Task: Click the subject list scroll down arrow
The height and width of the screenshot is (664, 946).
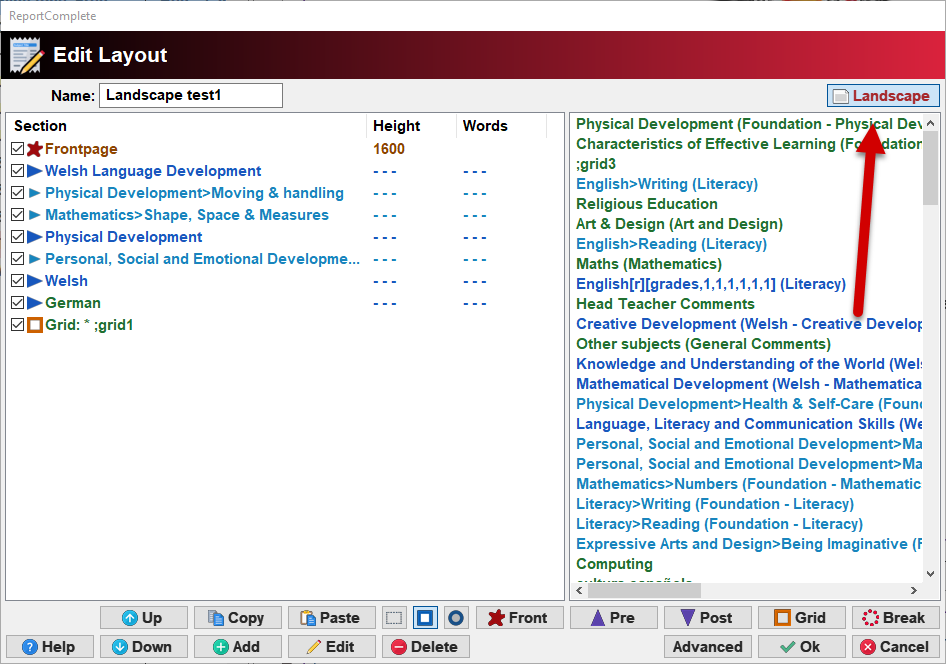Action: [x=930, y=574]
